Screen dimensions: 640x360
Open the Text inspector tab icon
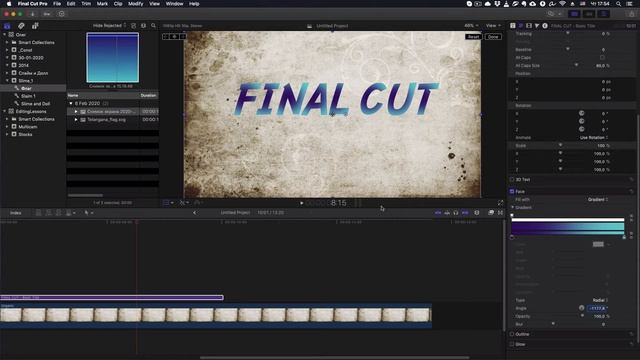pyautogui.click(x=521, y=25)
